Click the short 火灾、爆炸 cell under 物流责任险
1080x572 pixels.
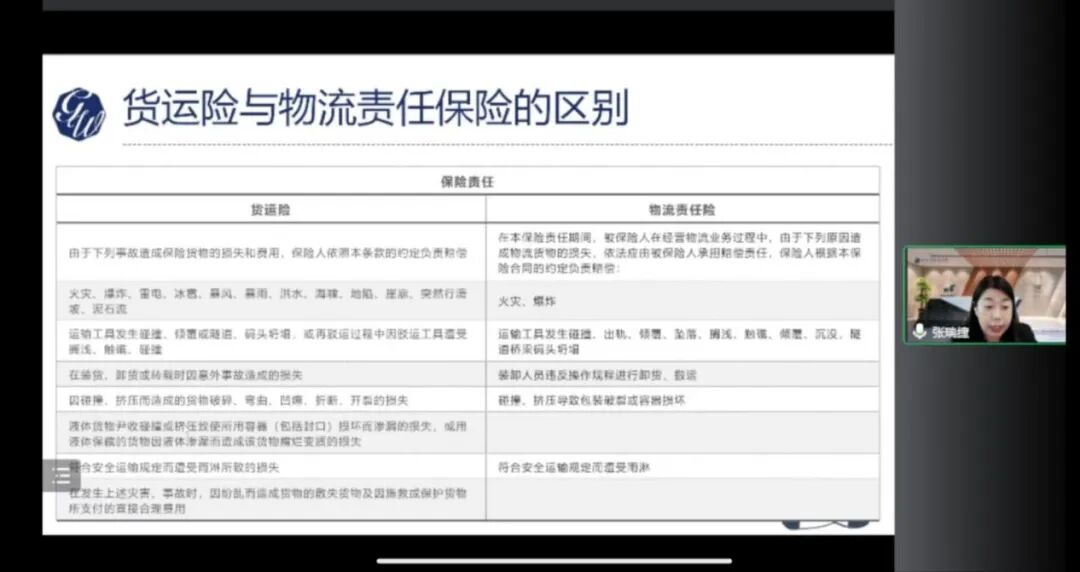(682, 301)
